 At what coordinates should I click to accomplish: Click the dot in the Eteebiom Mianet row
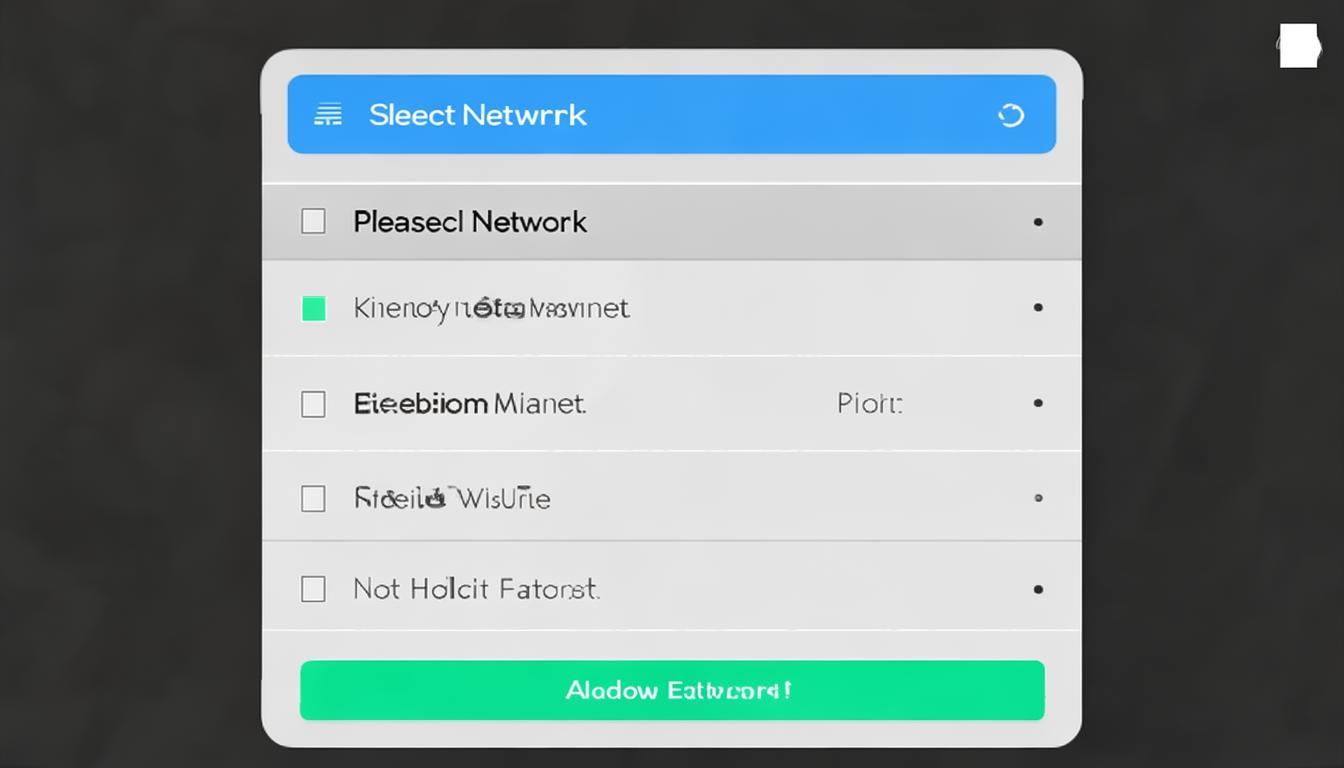pyautogui.click(x=1038, y=403)
